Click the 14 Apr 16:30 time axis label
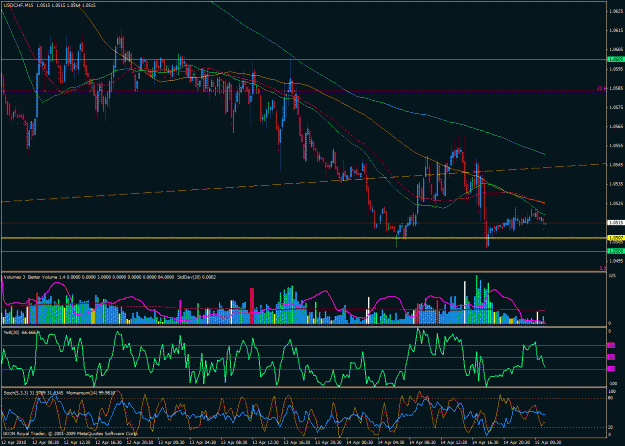Image resolution: width=625 pixels, height=446 pixels. [x=485, y=442]
